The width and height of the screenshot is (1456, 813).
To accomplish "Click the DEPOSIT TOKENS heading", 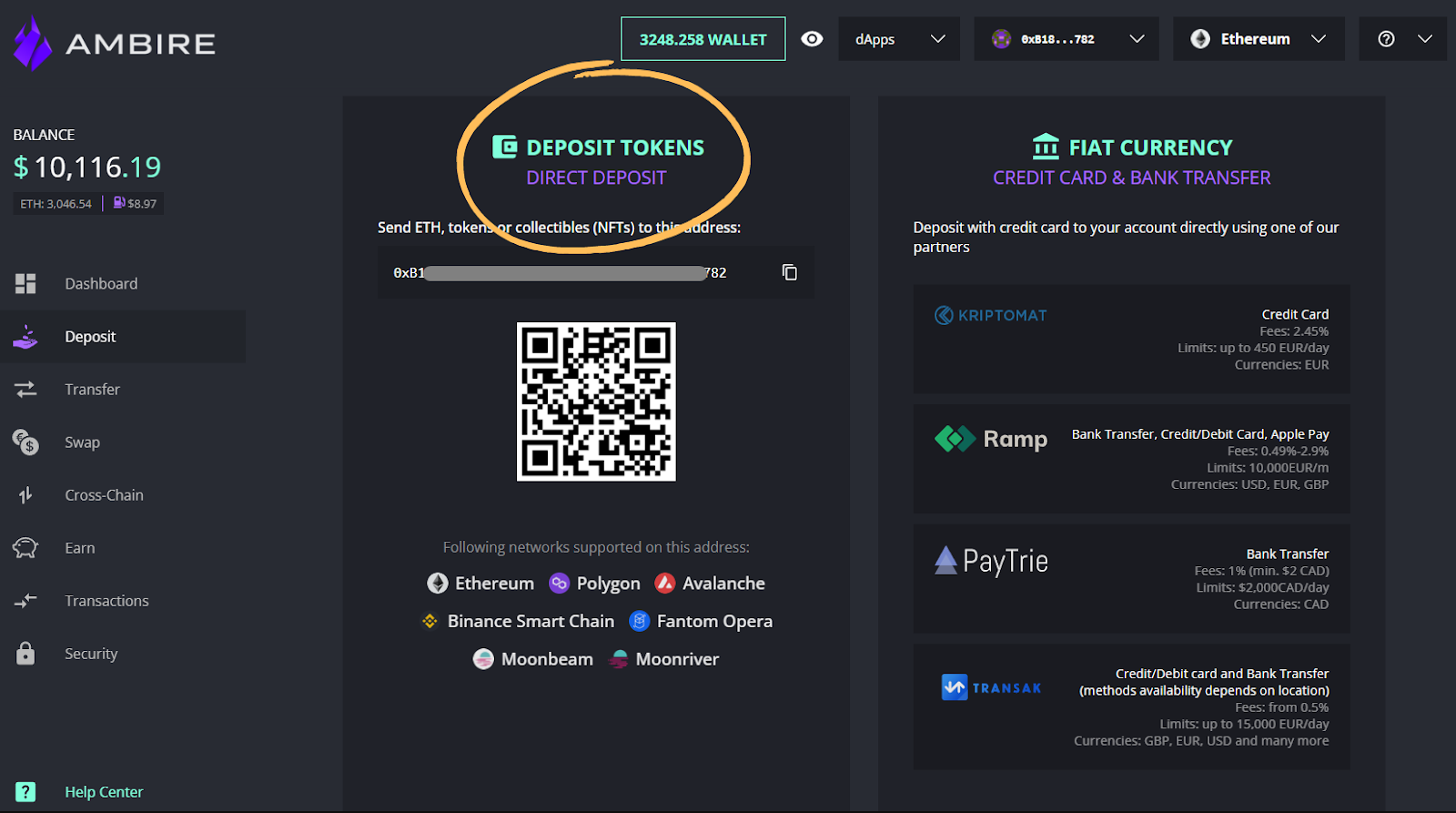I will tap(615, 147).
